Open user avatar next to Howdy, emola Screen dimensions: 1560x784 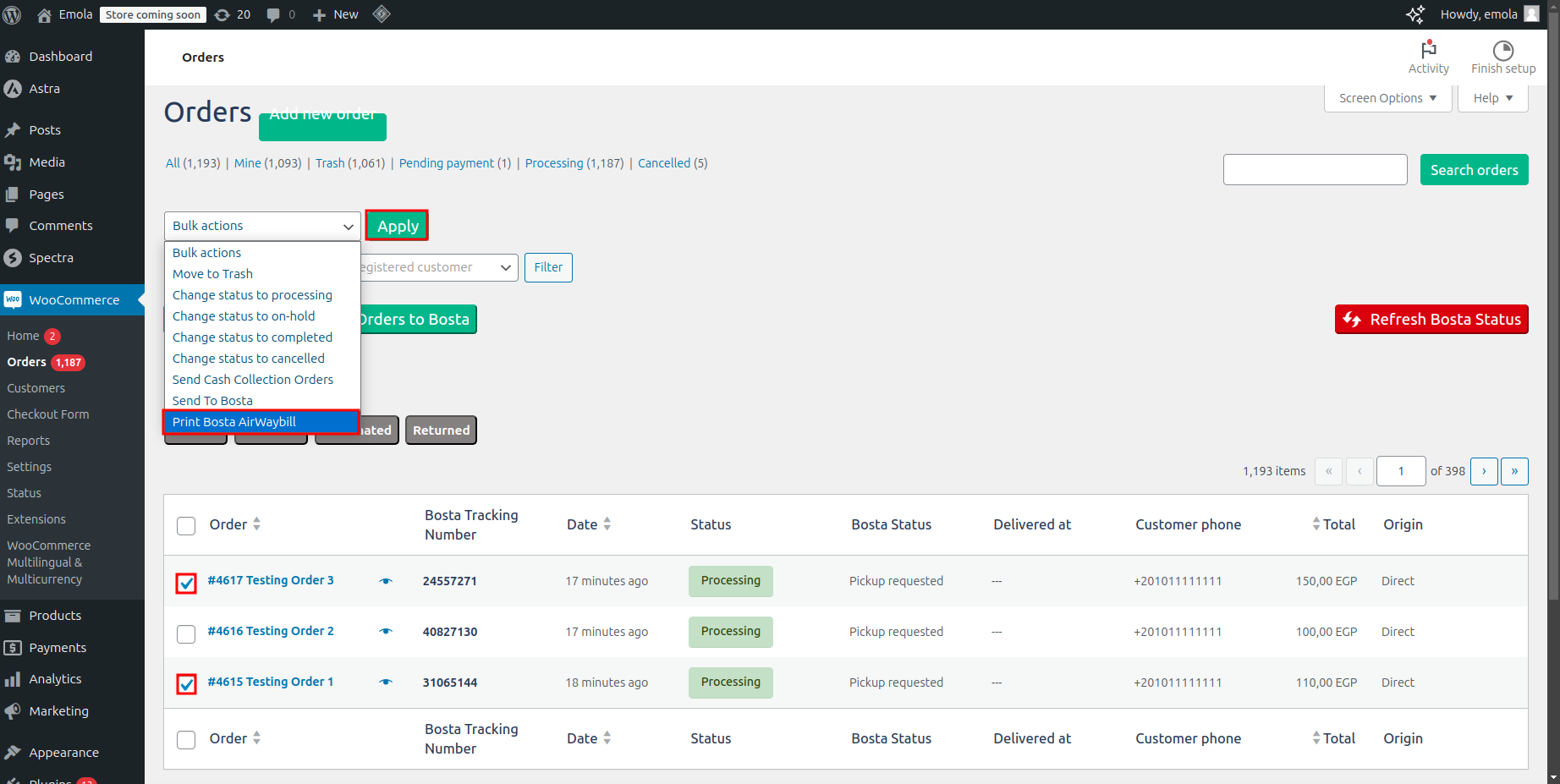point(1531,14)
